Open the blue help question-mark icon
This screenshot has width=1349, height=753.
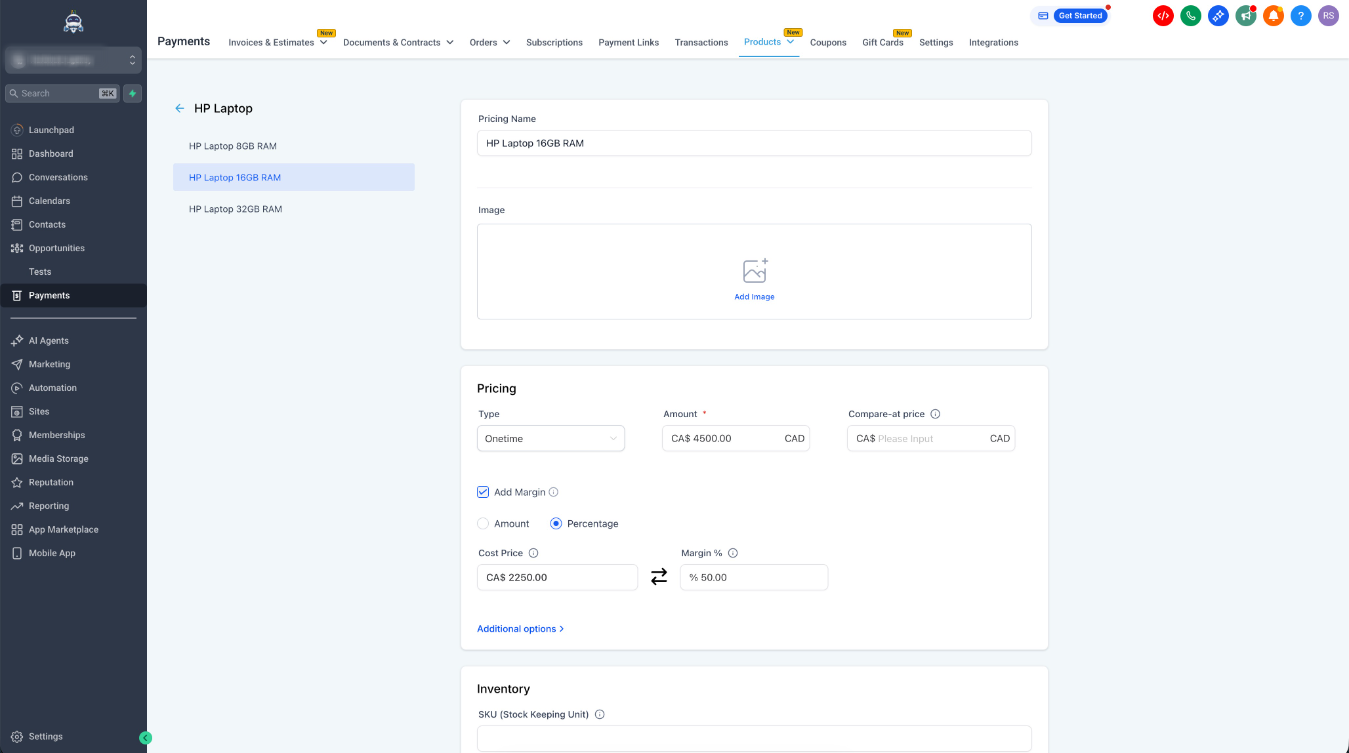(1300, 15)
